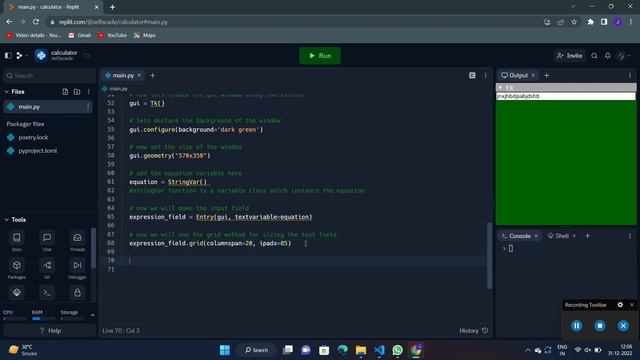Click the Python logo of the calculator repl
The height and width of the screenshot is (360, 640).
[x=41, y=56]
